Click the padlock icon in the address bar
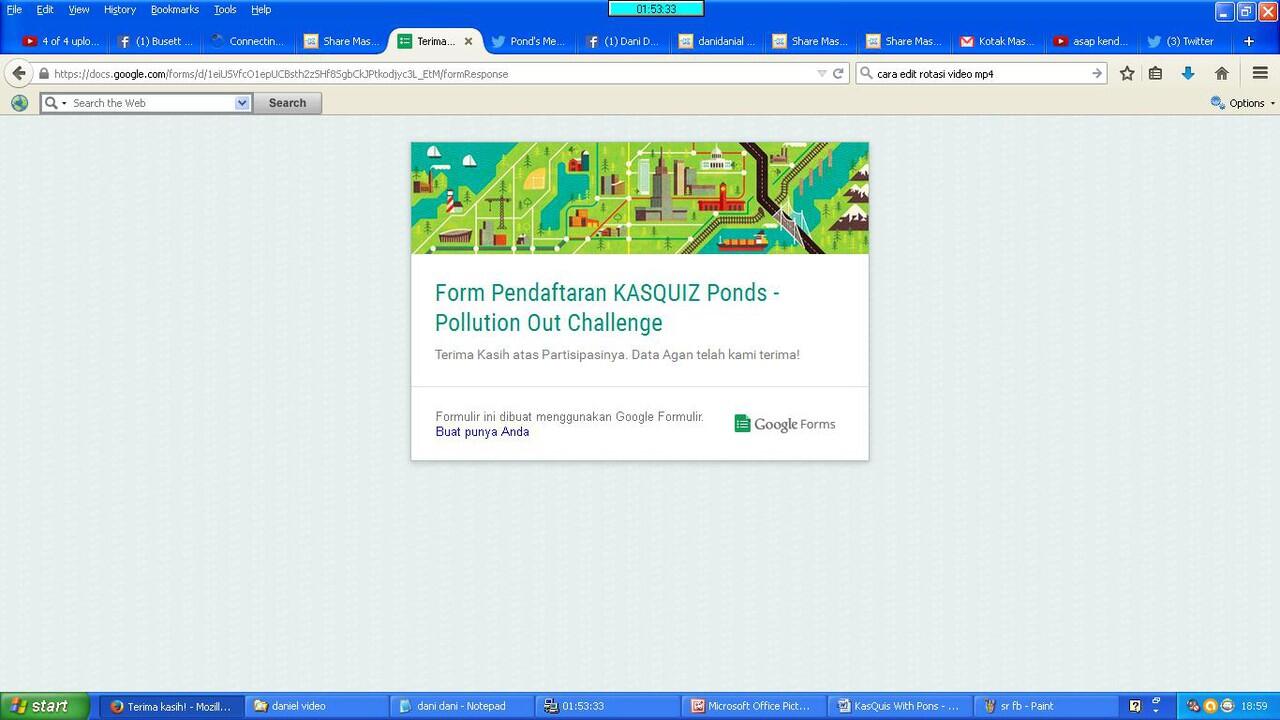 (x=44, y=73)
